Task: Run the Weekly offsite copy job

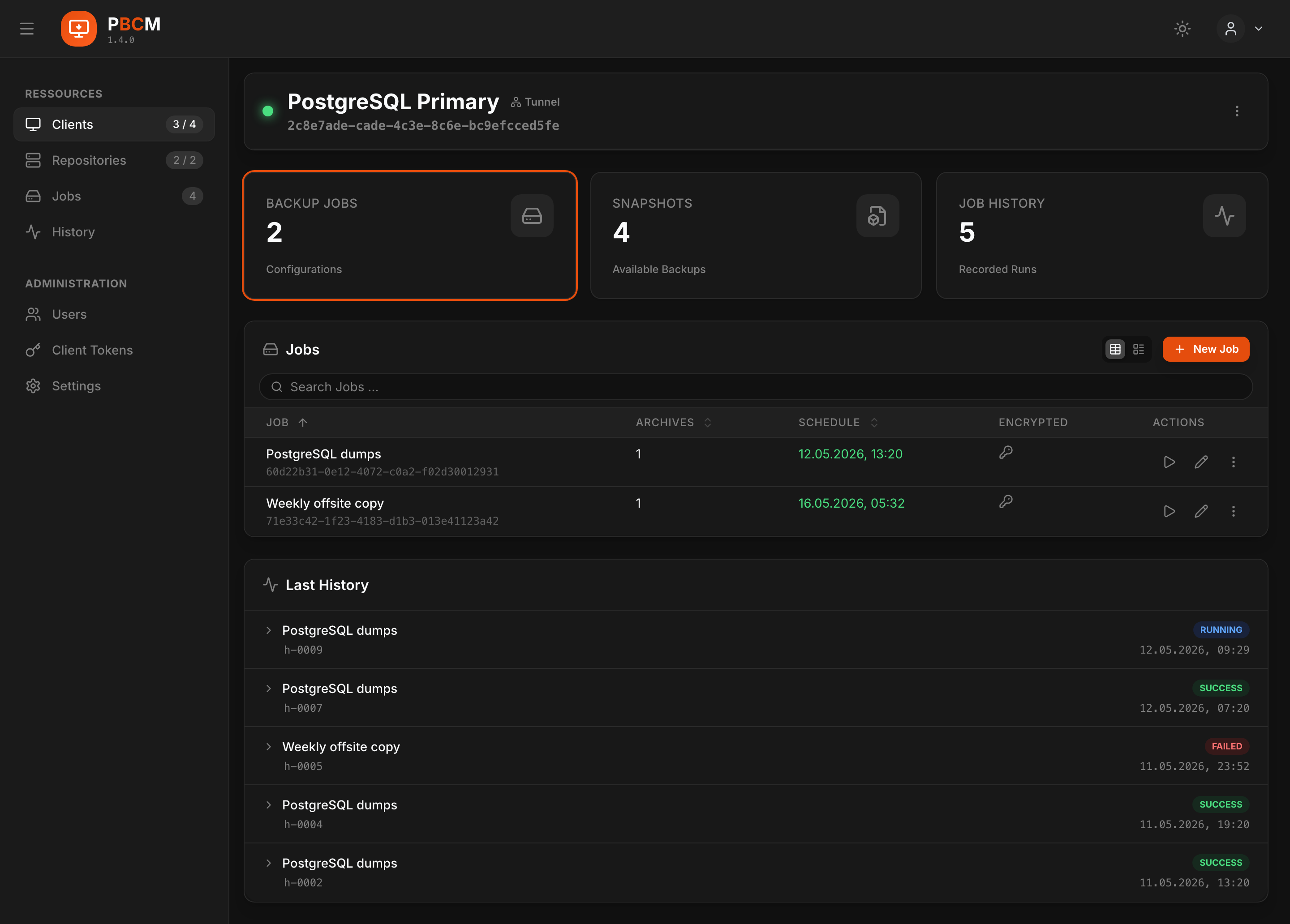Action: (x=1169, y=511)
